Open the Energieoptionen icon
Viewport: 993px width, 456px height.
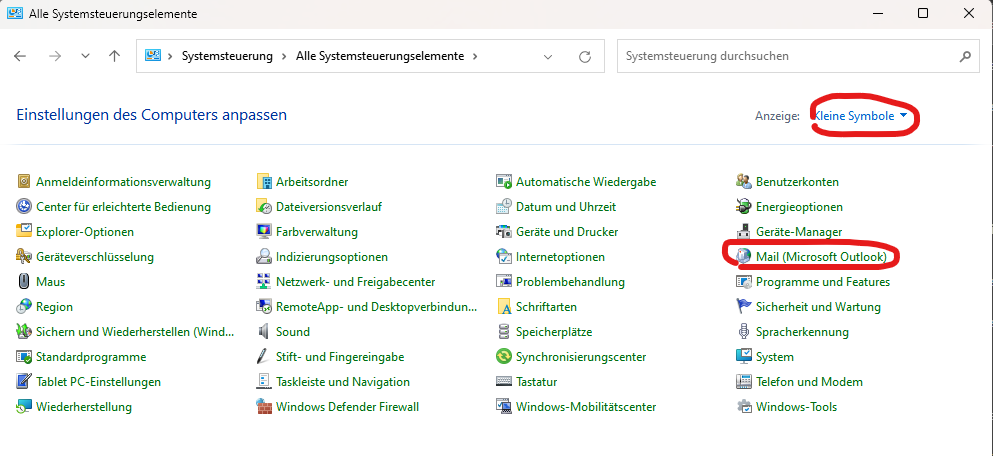(x=743, y=206)
